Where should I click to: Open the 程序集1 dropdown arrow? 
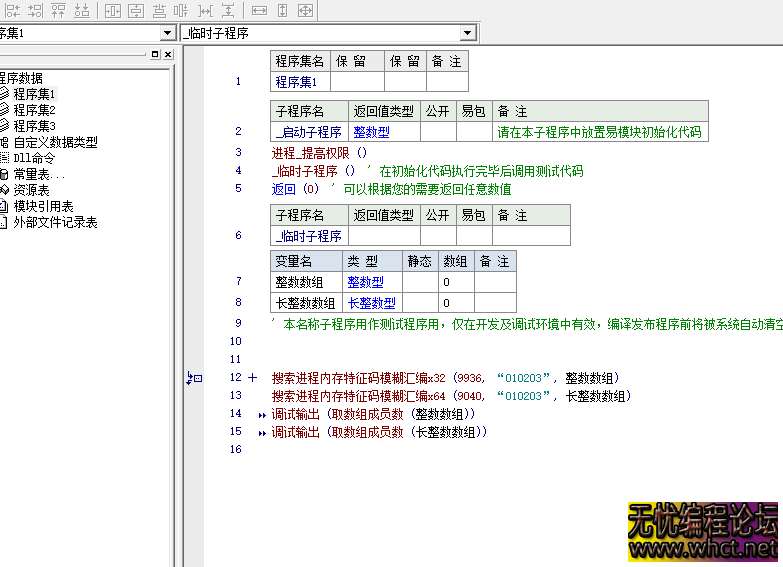tap(167, 33)
